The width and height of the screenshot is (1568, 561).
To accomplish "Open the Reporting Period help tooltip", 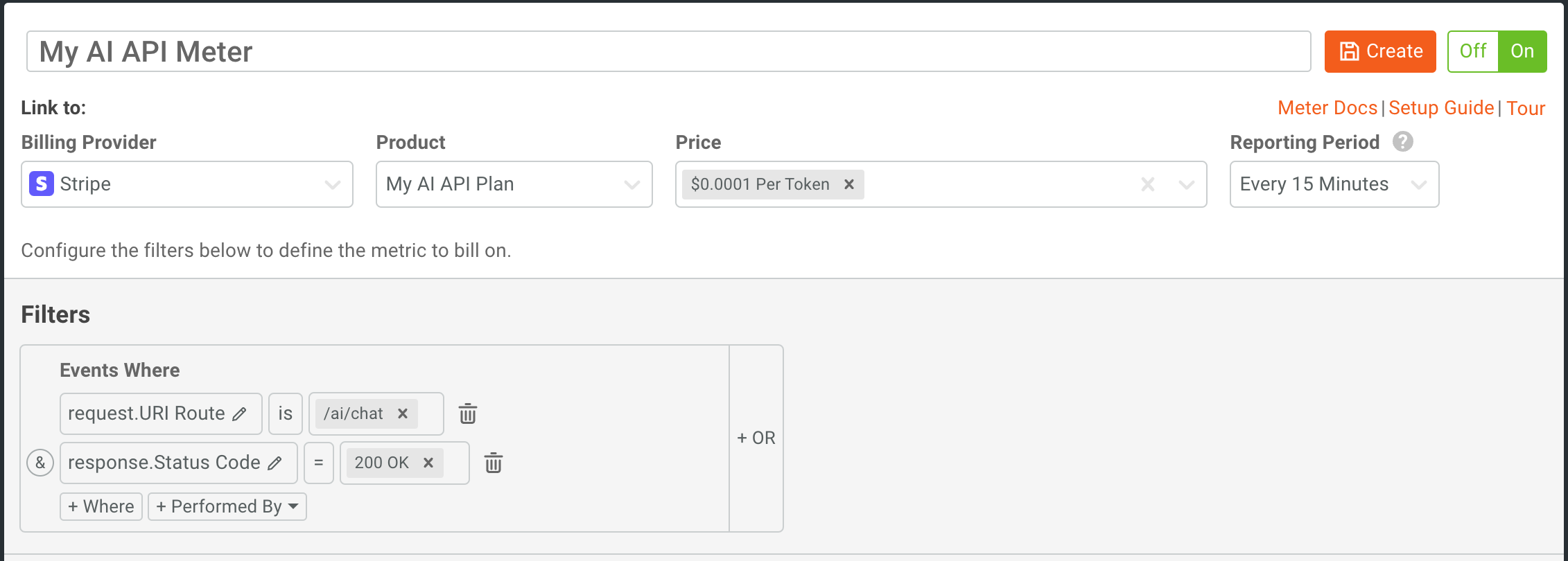I will pos(1402,142).
